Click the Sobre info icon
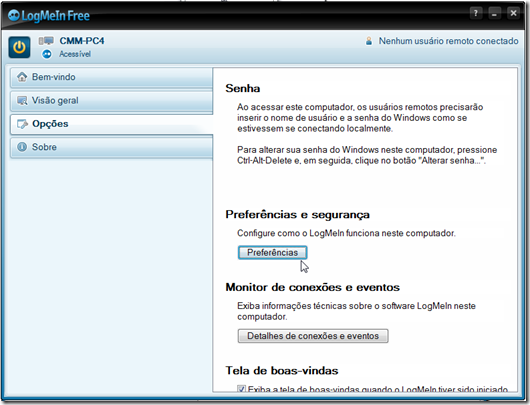The width and height of the screenshot is (530, 405). point(22,147)
